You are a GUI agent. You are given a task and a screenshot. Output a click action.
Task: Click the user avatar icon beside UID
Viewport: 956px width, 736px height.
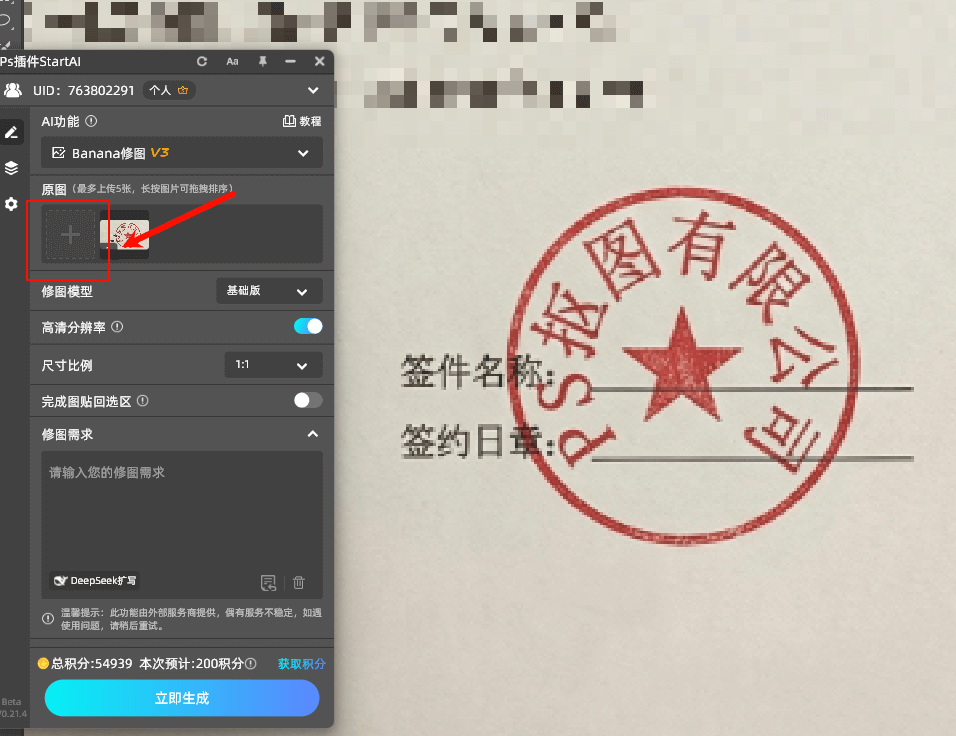[x=14, y=89]
